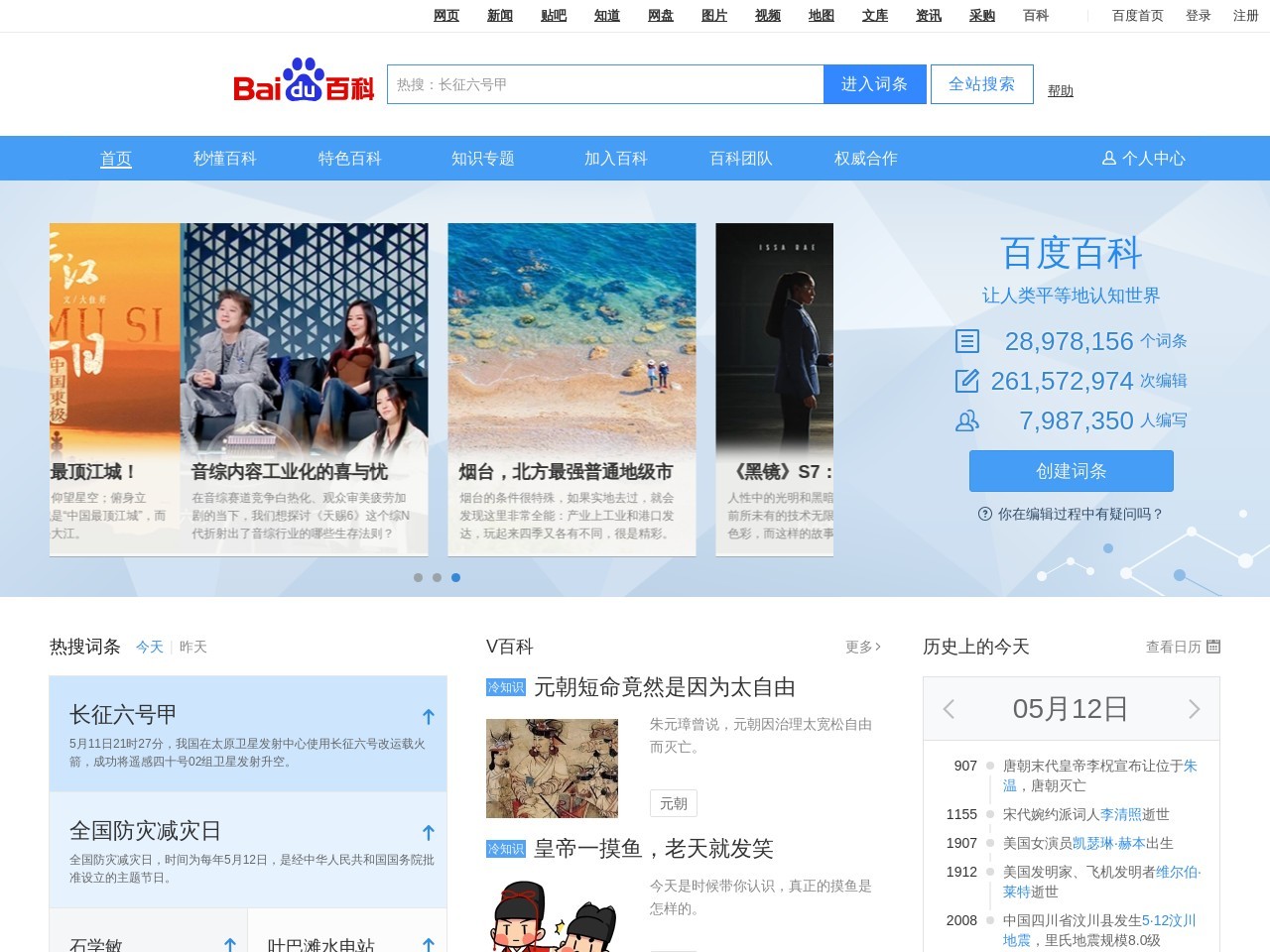Click the calendar icon beside 查看日历
Image resolution: width=1270 pixels, height=952 pixels.
[x=1213, y=647]
